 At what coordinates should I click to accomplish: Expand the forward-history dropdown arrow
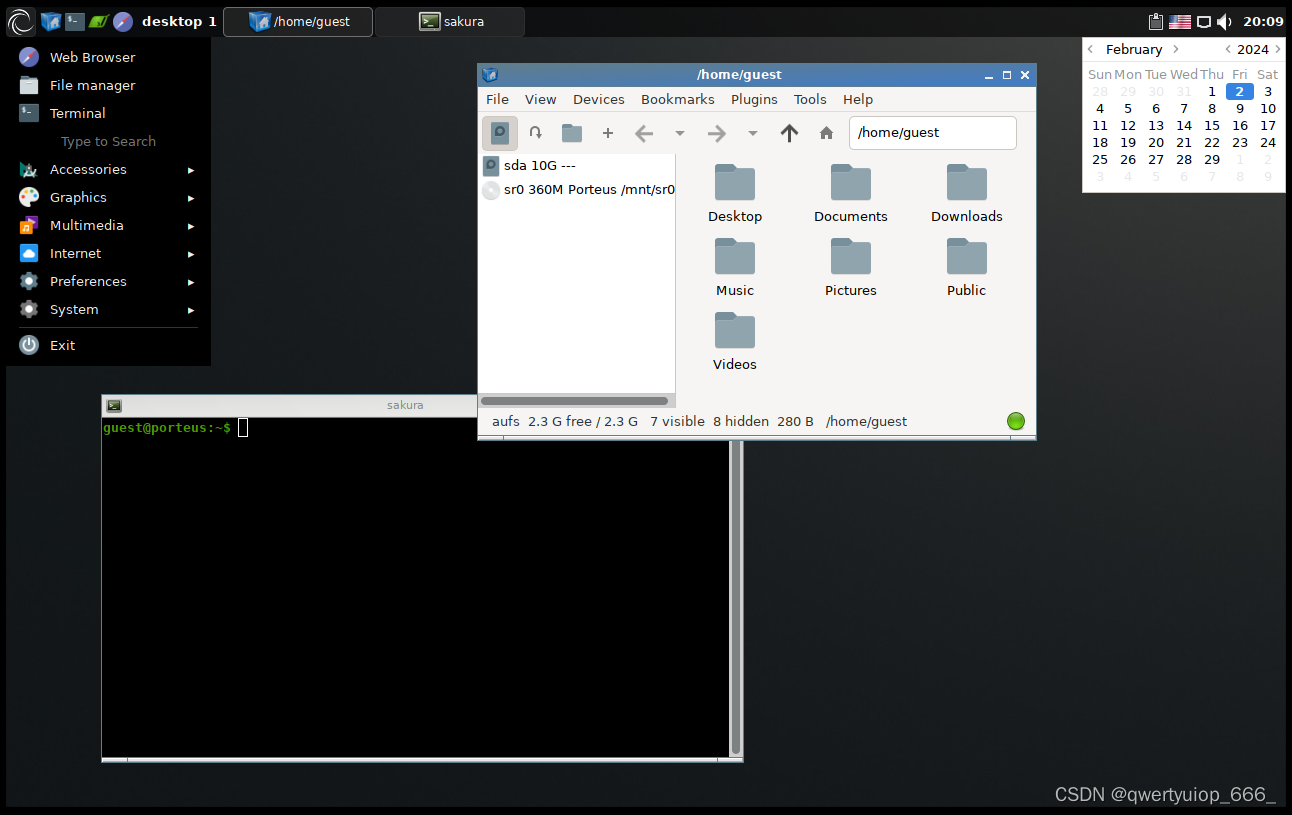(752, 132)
